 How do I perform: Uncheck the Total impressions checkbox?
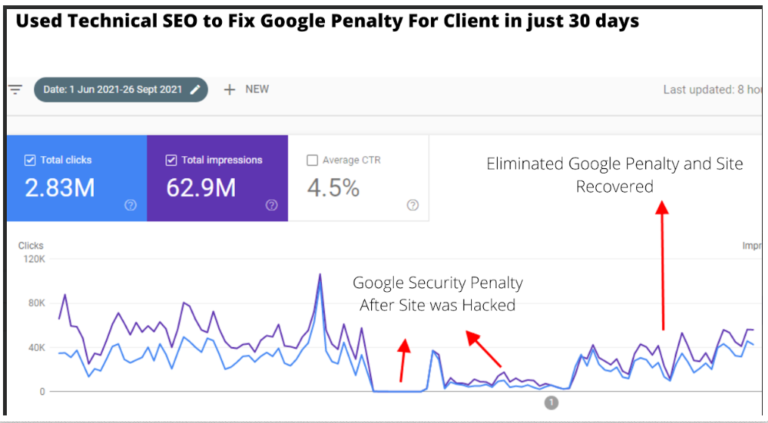[x=170, y=160]
